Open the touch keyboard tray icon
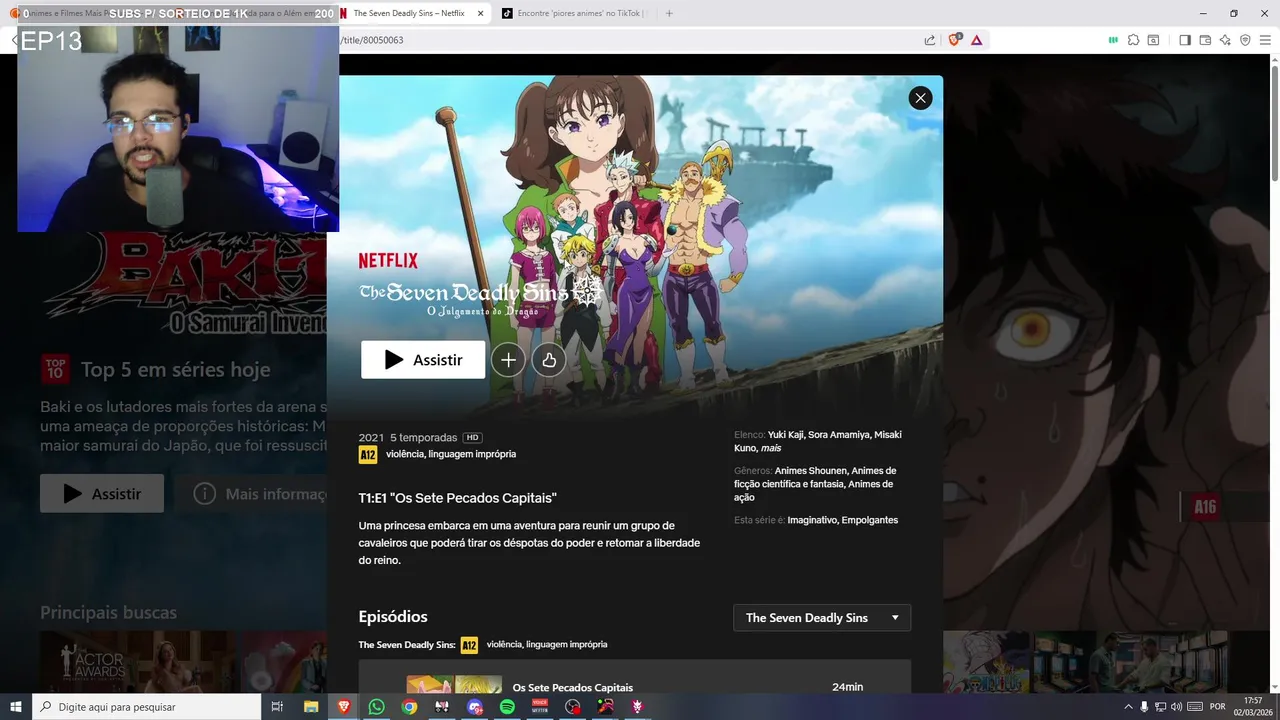 point(1195,706)
